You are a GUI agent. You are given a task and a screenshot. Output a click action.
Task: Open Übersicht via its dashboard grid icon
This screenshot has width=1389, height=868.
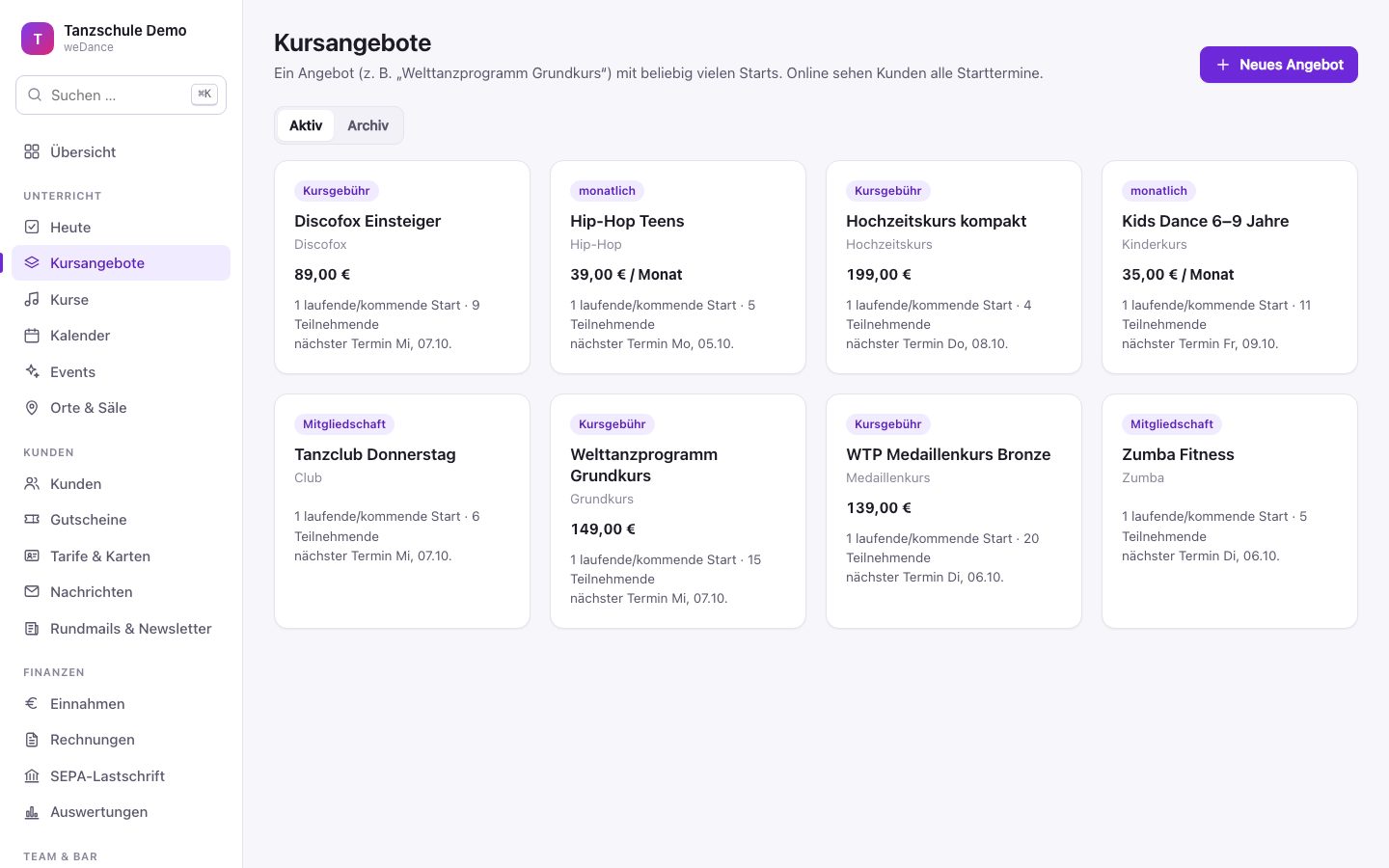pyautogui.click(x=32, y=151)
